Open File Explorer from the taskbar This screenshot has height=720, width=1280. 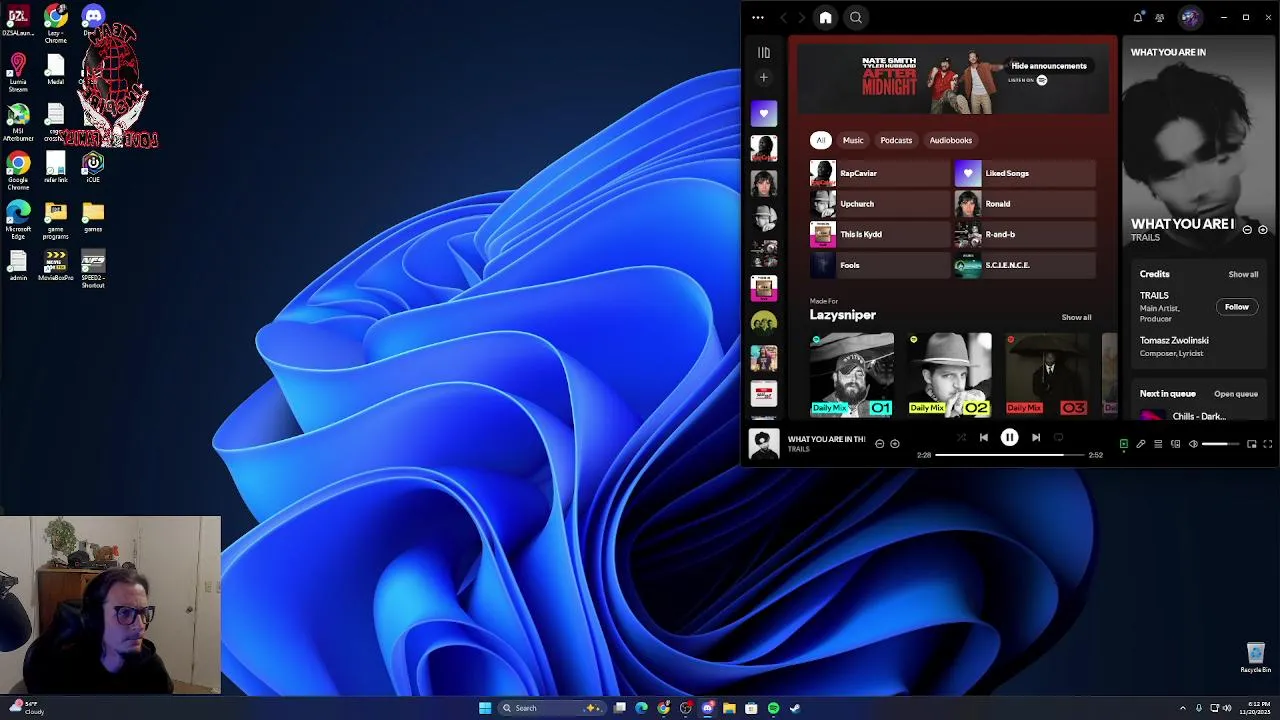(729, 708)
